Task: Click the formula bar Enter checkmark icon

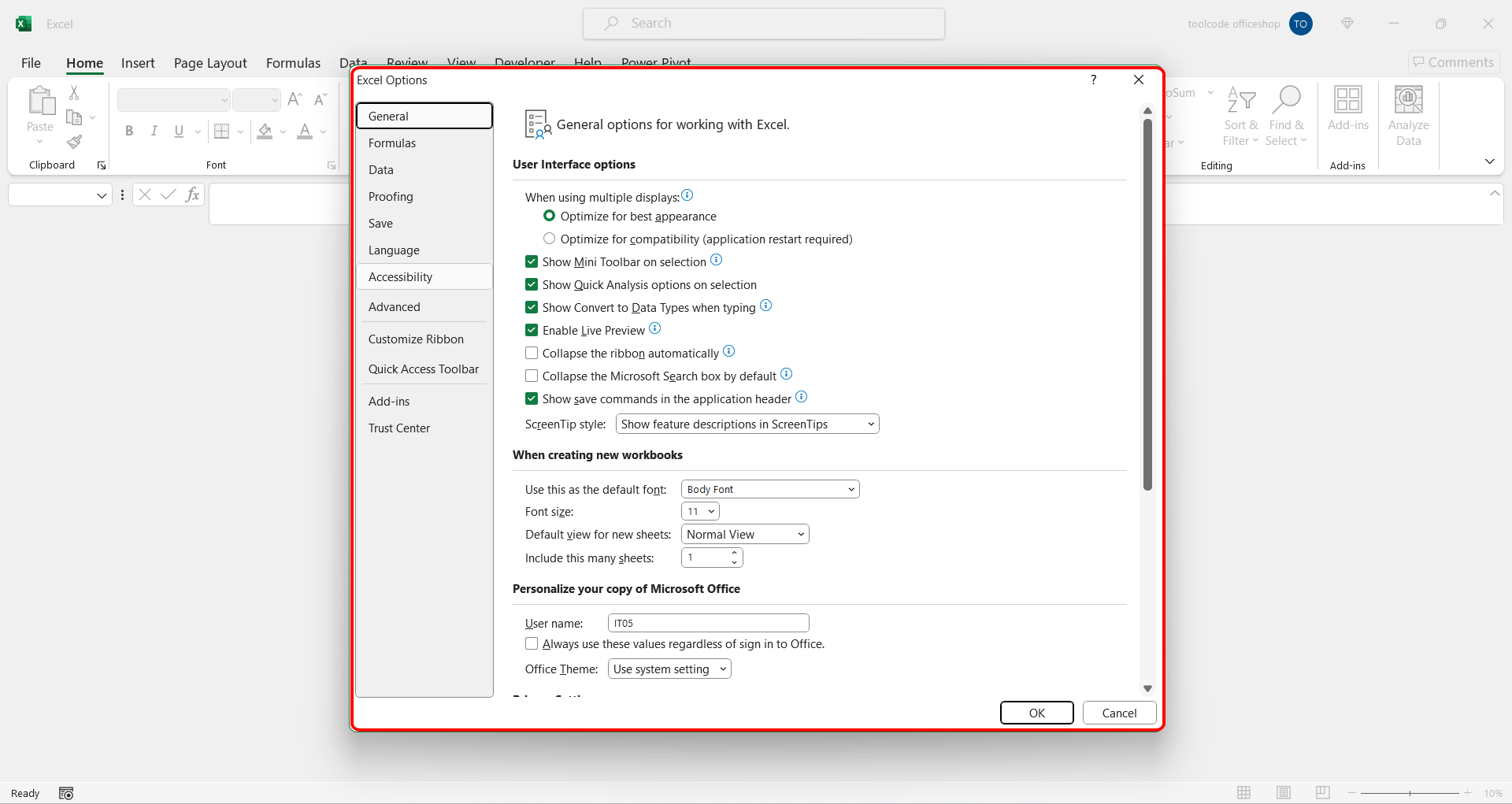Action: (x=169, y=195)
